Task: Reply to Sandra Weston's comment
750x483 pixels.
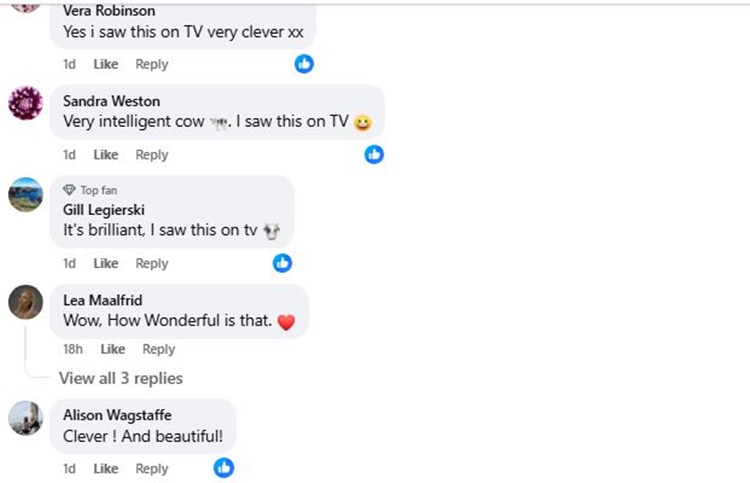Action: coord(152,154)
